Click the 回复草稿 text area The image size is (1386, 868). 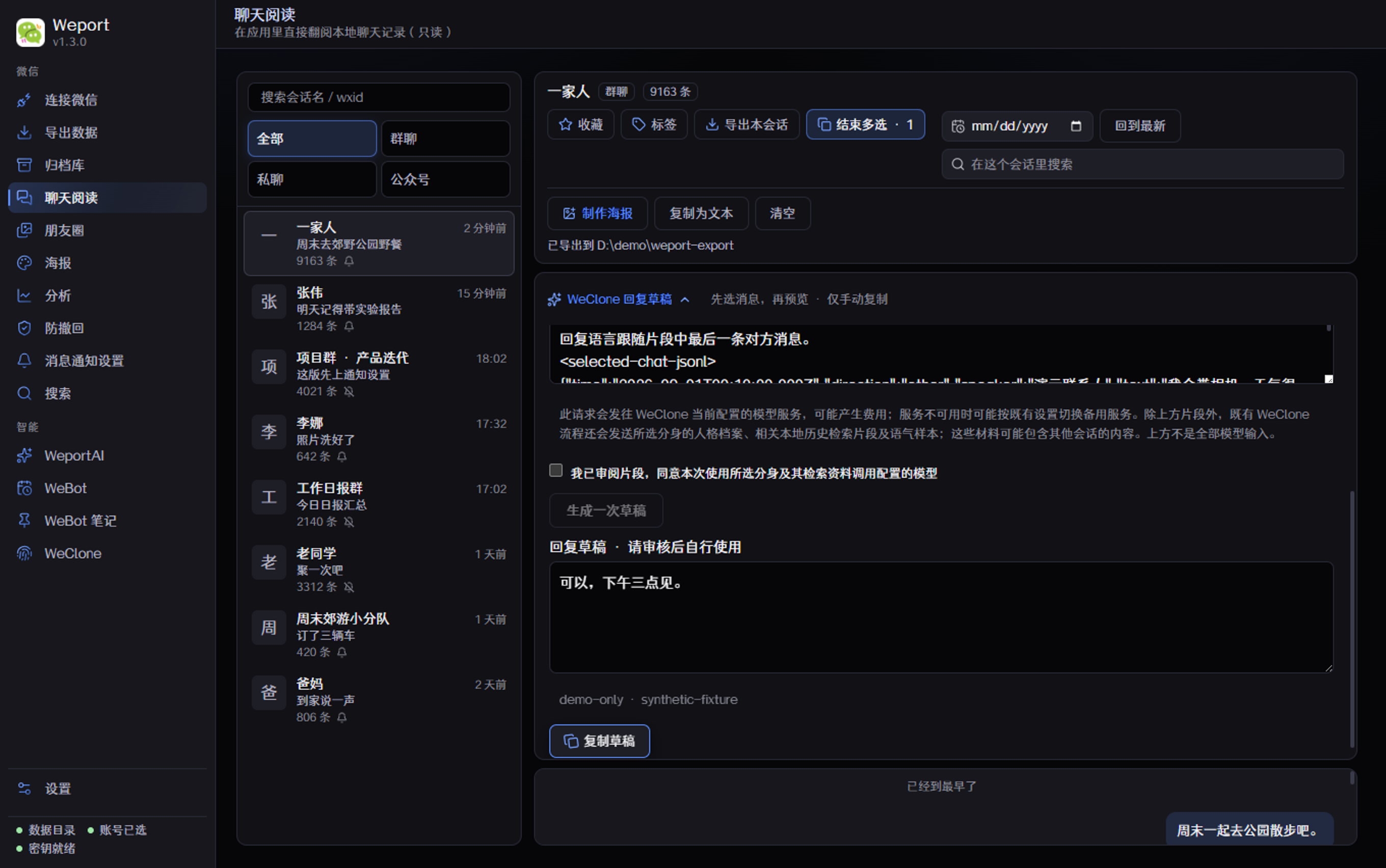(x=941, y=617)
